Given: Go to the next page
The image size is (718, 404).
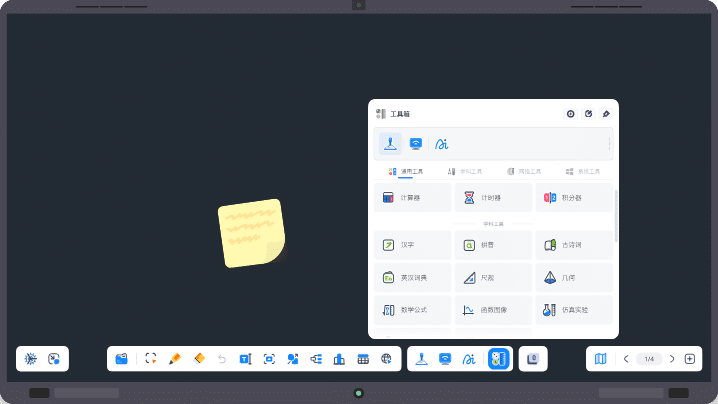Looking at the screenshot, I should point(672,358).
